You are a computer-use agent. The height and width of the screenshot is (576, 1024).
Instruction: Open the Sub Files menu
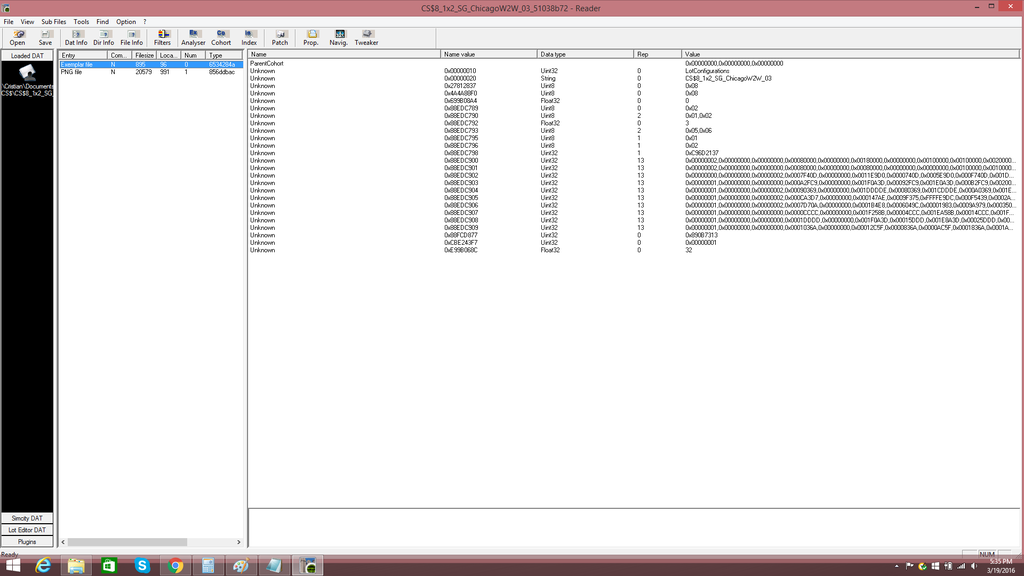coord(54,22)
